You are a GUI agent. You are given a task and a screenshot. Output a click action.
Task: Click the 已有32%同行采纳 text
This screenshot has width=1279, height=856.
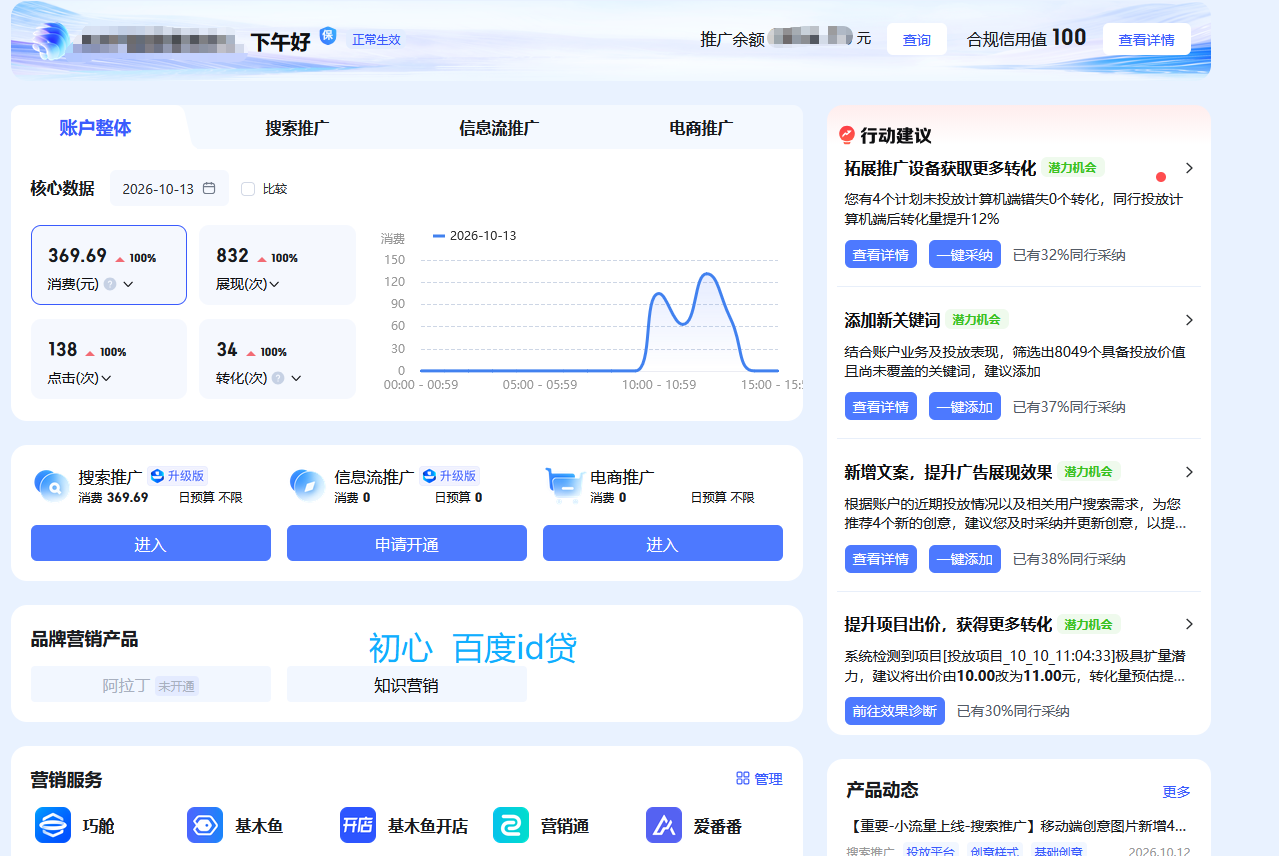pyautogui.click(x=1069, y=255)
